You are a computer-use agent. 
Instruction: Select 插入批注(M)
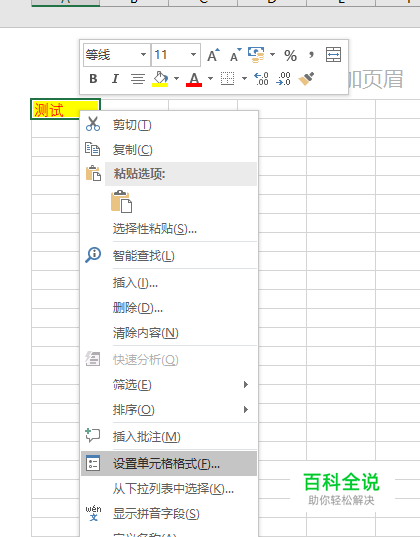click(169, 437)
